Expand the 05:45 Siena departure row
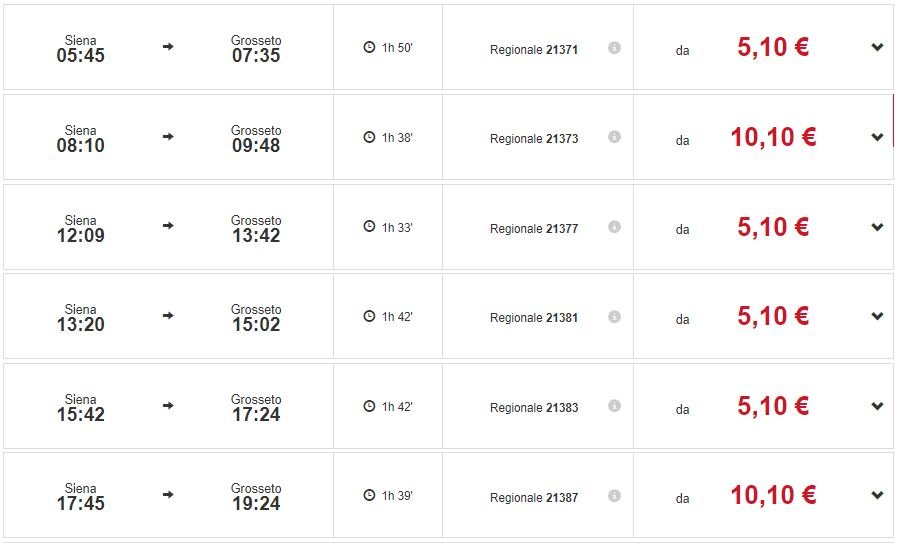This screenshot has width=898, height=543. pyautogui.click(x=877, y=47)
